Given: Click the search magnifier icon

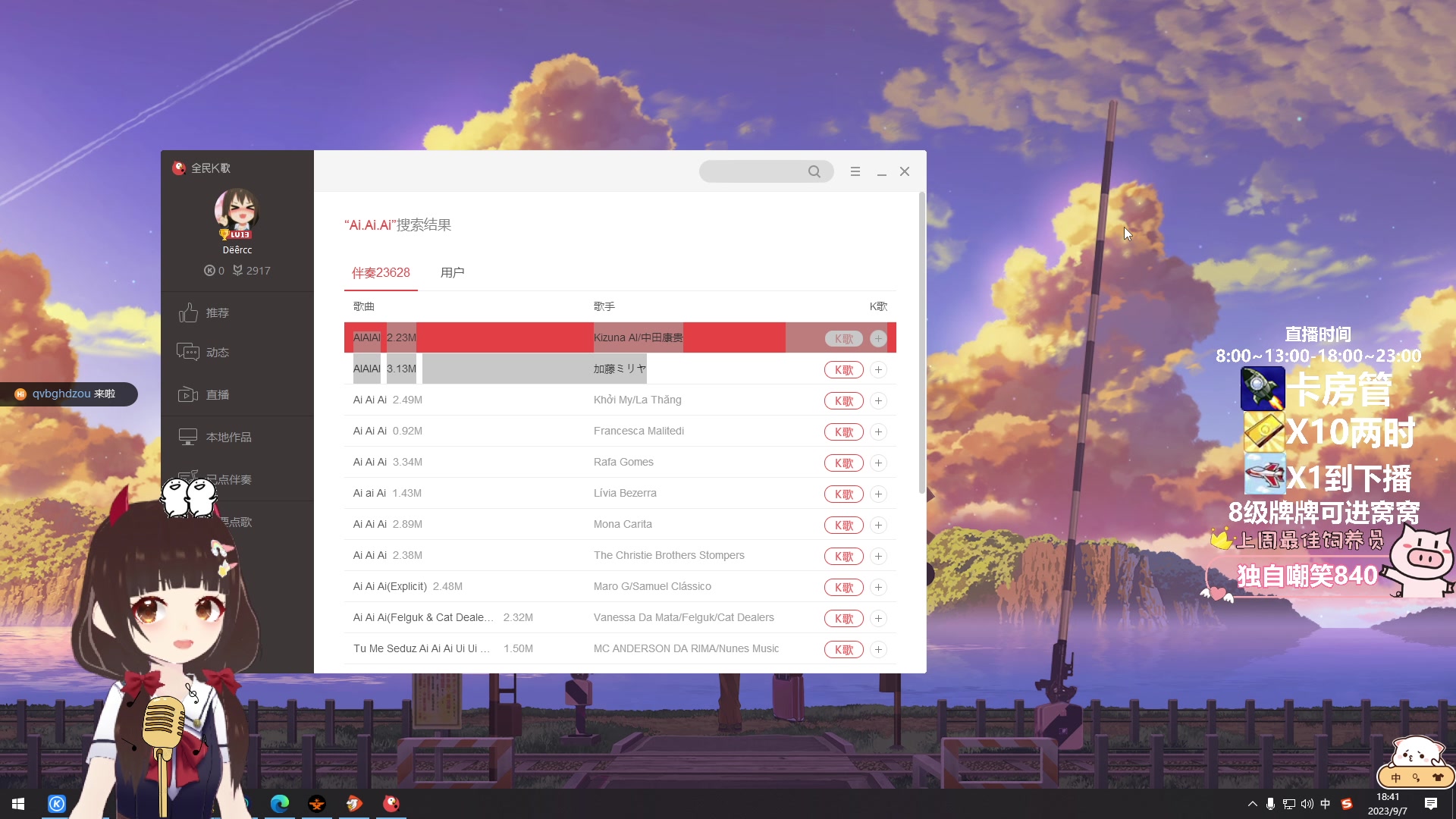Looking at the screenshot, I should pyautogui.click(x=814, y=171).
